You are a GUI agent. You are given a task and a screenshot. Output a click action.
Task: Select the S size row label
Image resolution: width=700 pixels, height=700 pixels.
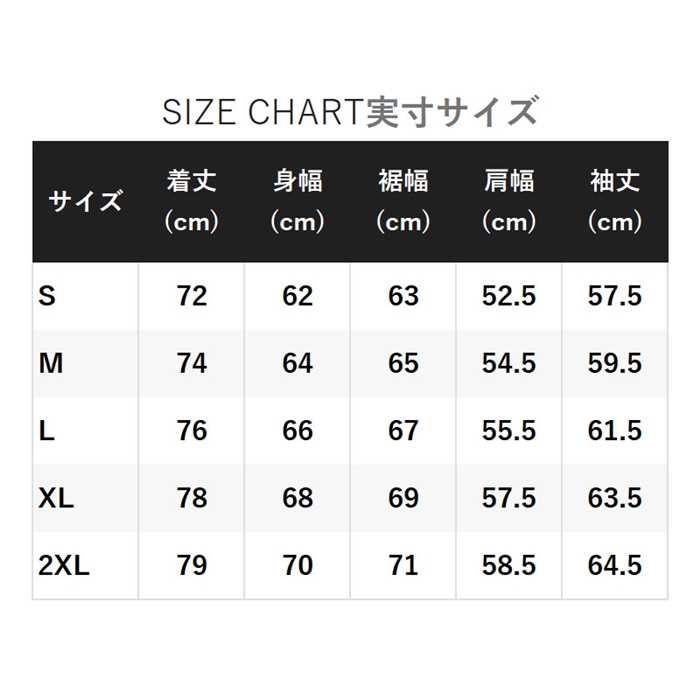point(47,296)
